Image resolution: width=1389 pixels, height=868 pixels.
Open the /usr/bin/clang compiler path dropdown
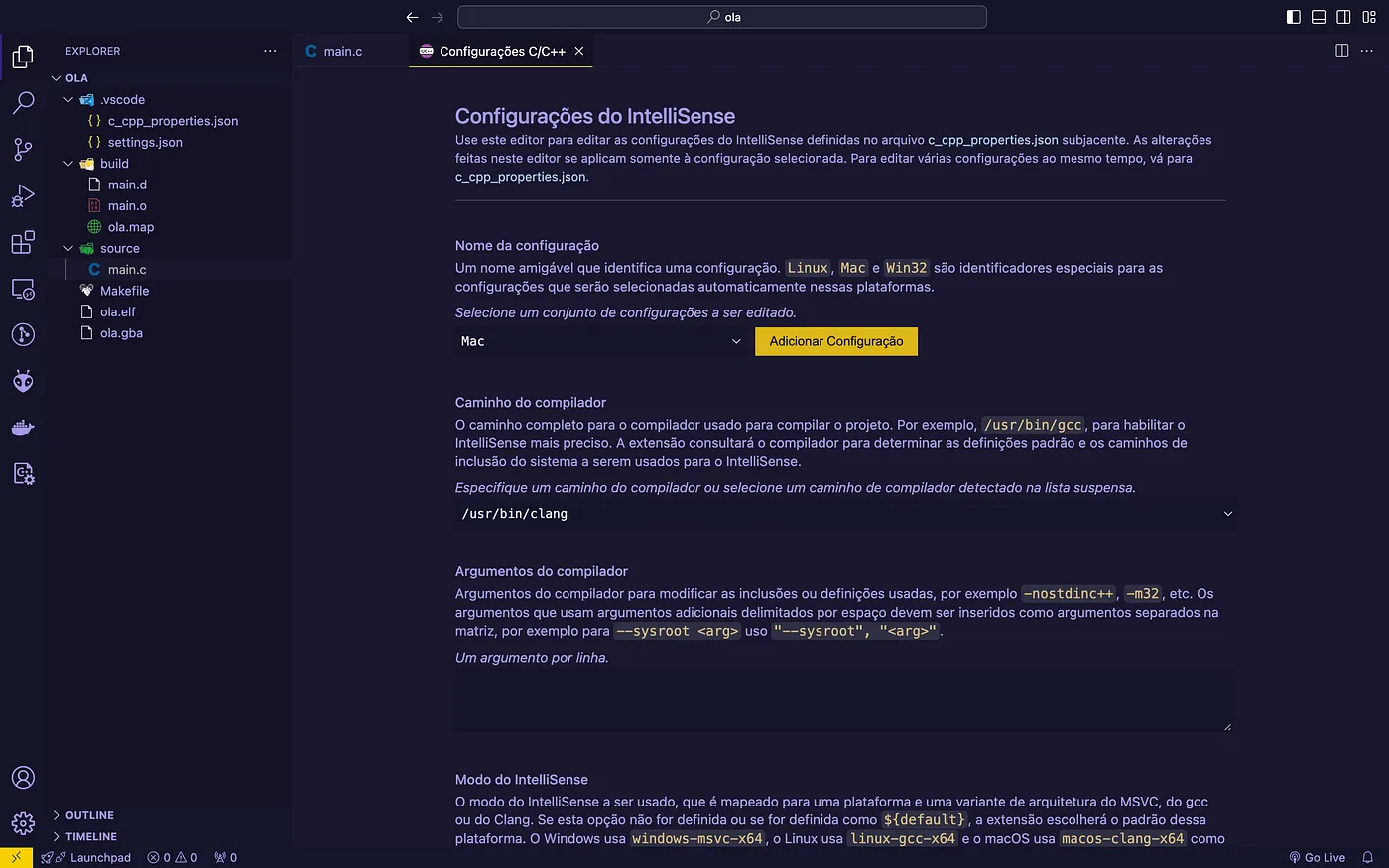(x=846, y=514)
